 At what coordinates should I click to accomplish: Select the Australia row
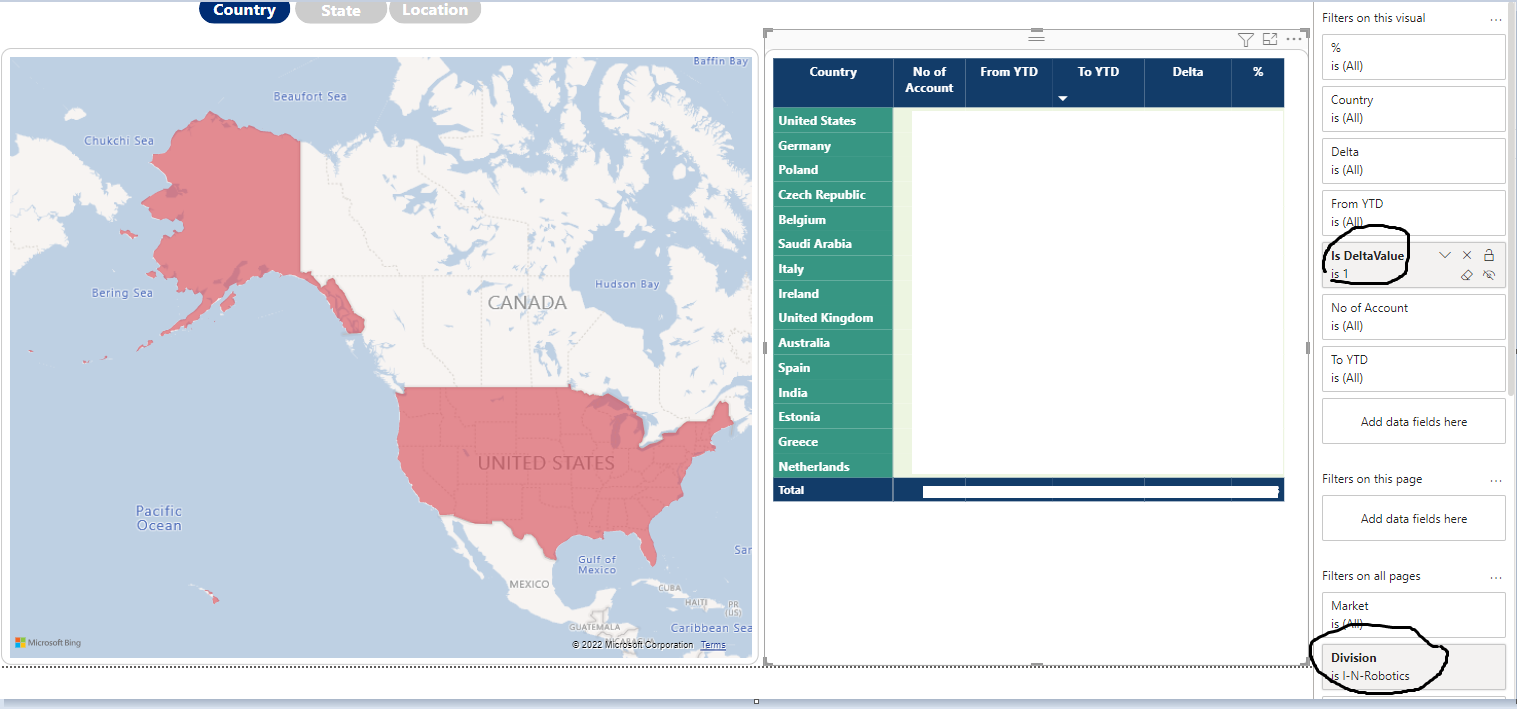coord(833,342)
